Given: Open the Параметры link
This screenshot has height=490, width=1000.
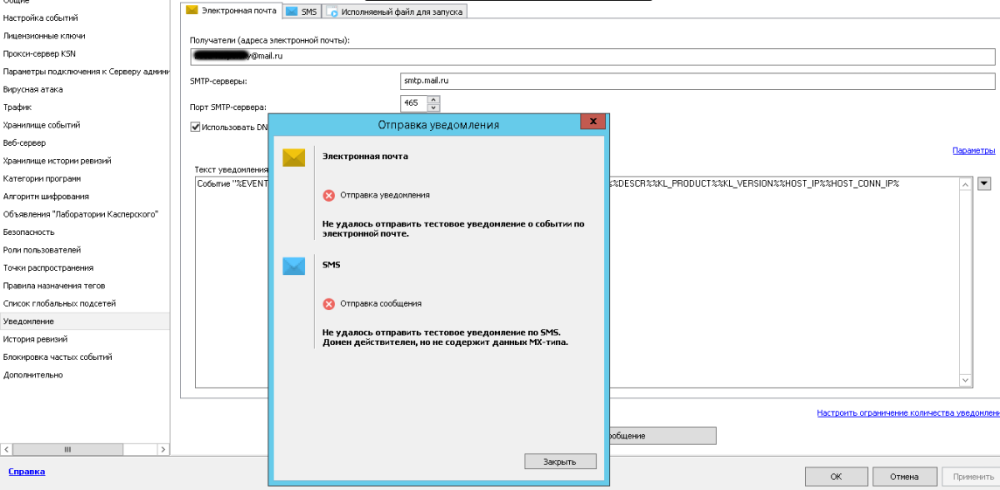Looking at the screenshot, I should click(x=973, y=151).
